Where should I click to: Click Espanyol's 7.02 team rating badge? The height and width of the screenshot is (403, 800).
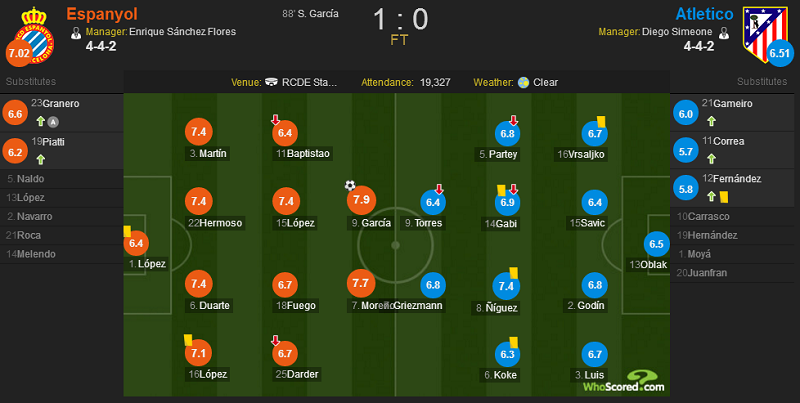click(x=19, y=53)
